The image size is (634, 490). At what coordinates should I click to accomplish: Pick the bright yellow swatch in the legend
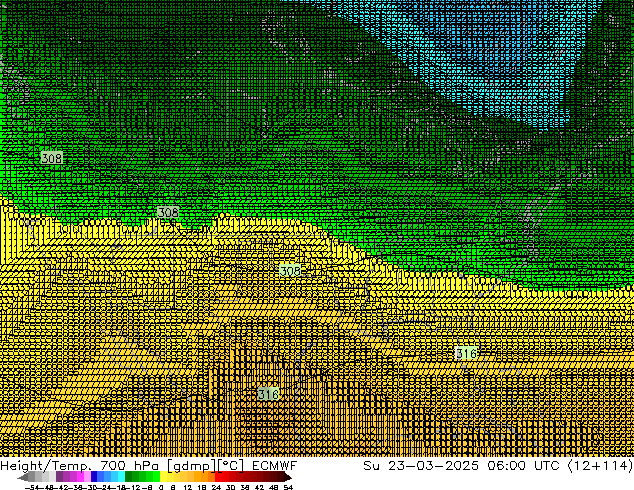tap(163, 476)
